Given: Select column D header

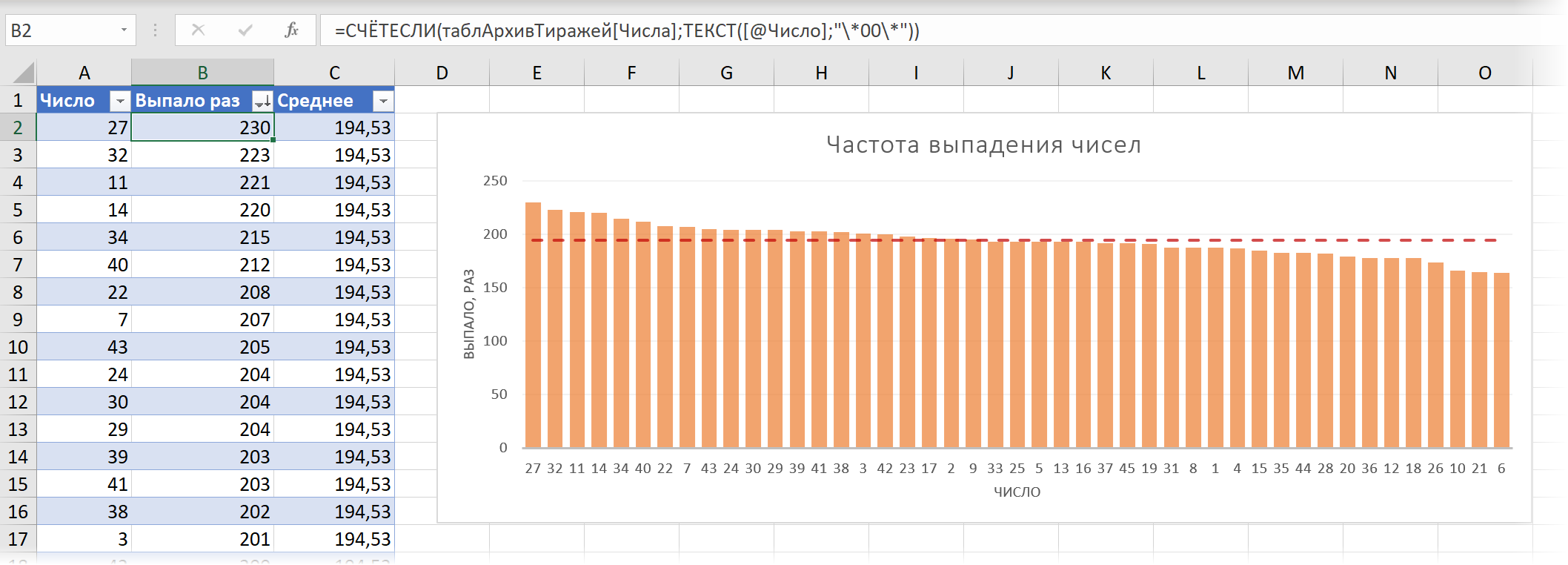Looking at the screenshot, I should [442, 73].
